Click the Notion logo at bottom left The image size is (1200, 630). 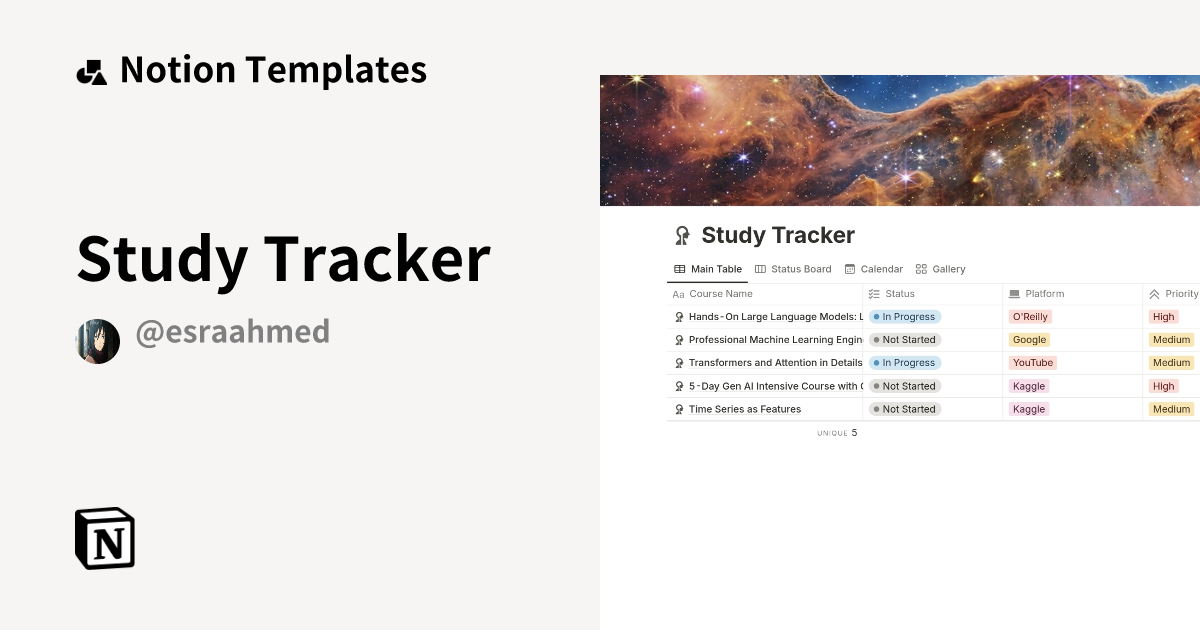click(103, 537)
